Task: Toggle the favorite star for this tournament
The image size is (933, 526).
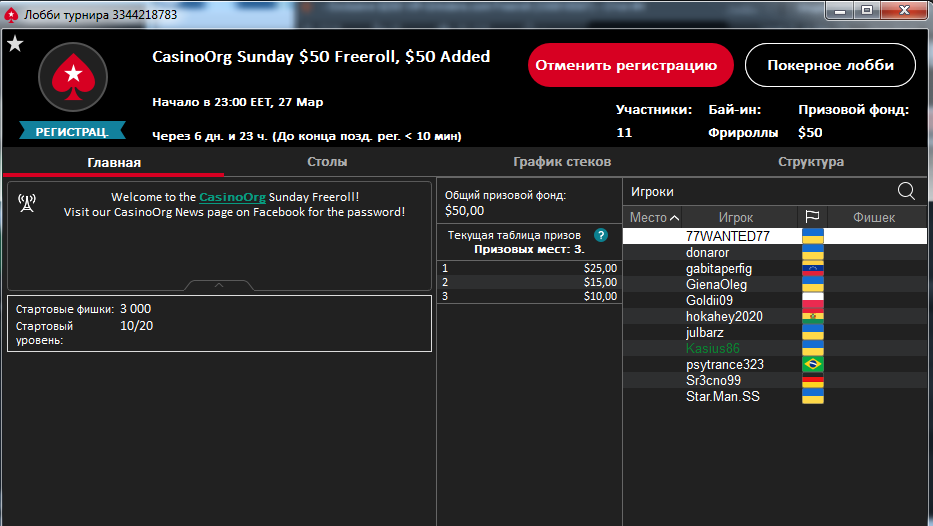Action: pyautogui.click(x=15, y=43)
